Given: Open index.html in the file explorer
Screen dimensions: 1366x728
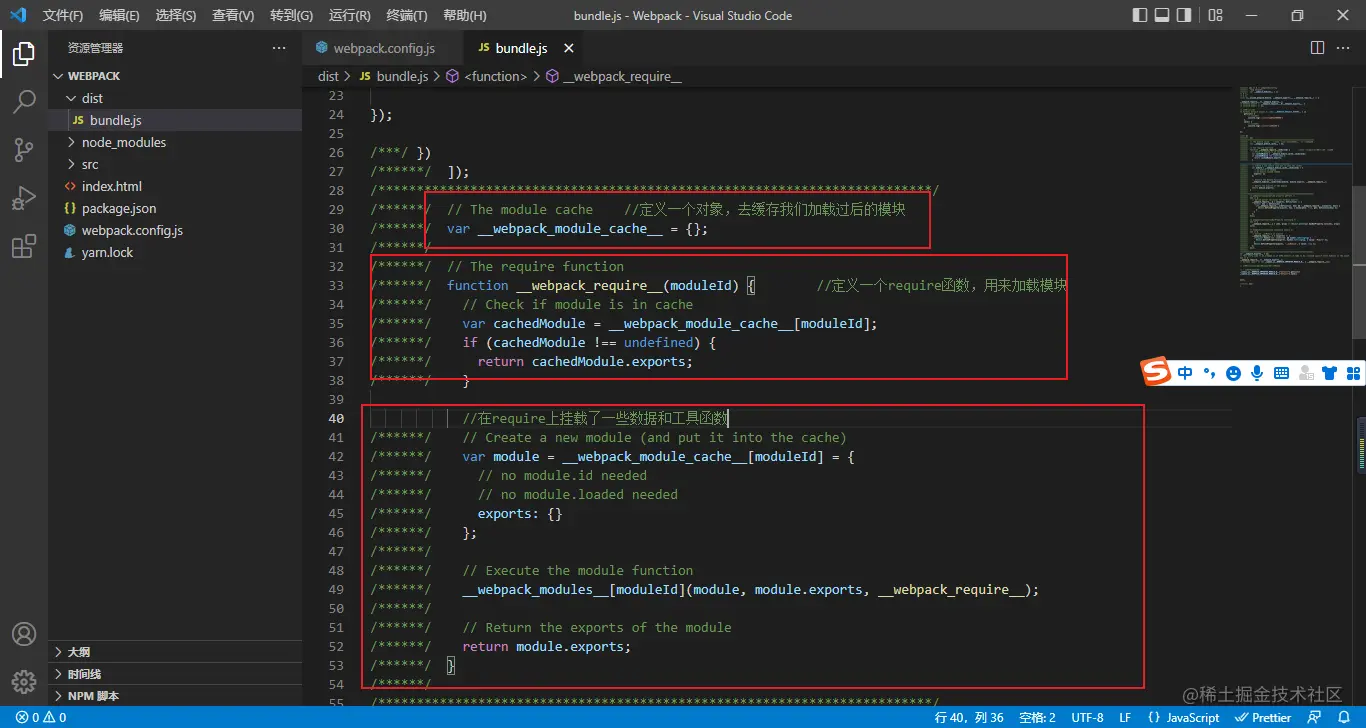Looking at the screenshot, I should click(111, 186).
